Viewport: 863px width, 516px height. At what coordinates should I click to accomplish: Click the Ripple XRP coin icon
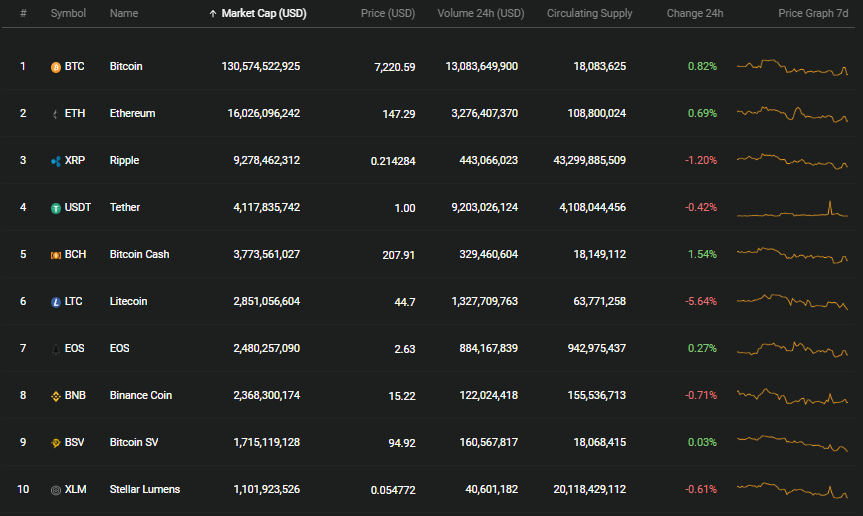56,161
